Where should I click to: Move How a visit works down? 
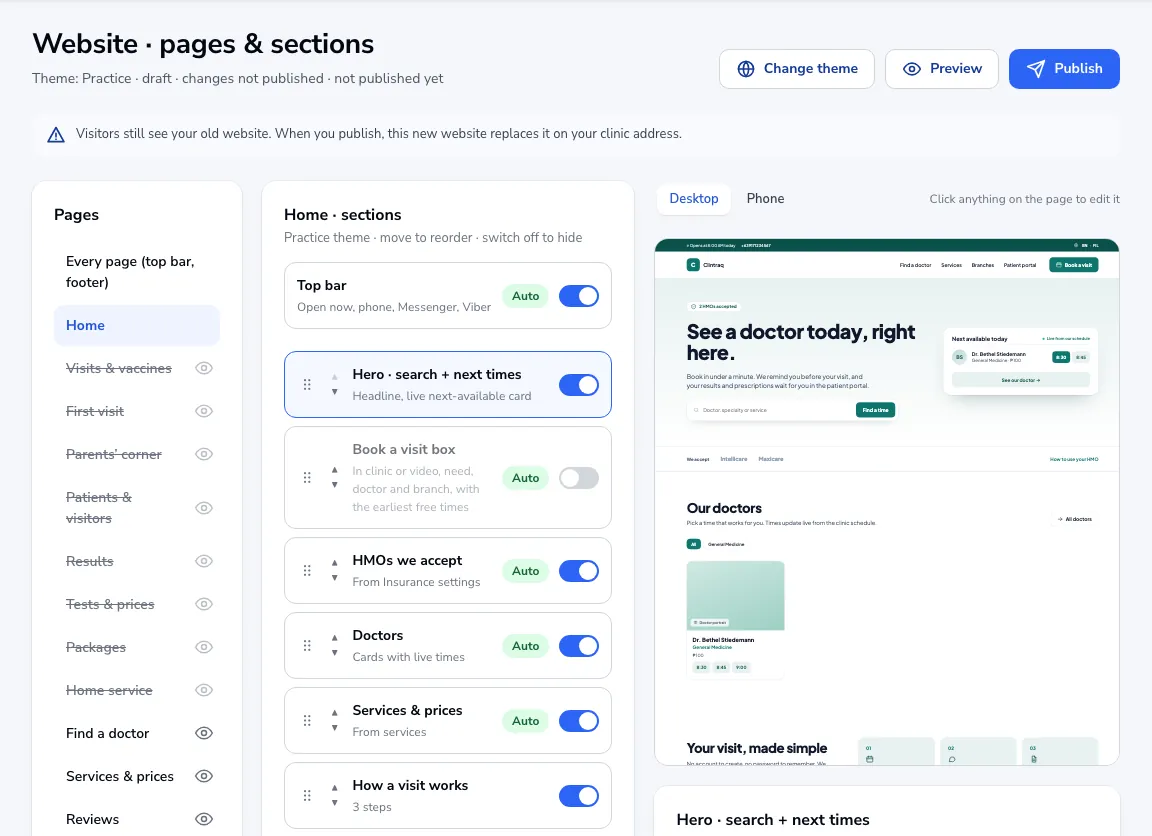click(x=335, y=803)
